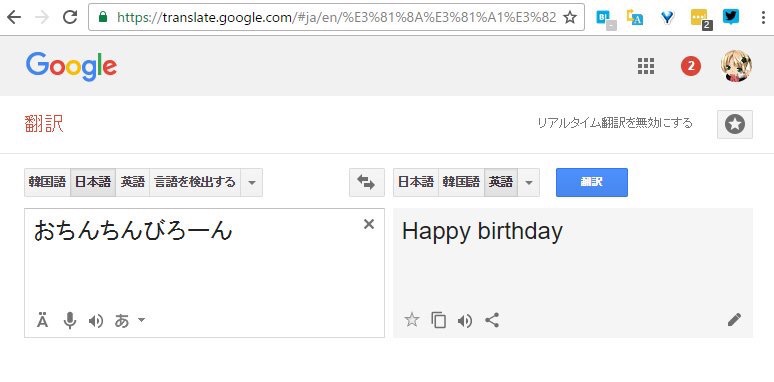This screenshot has height=382, width=774.
Task: Listen to the Japanese source text
Action: (96, 321)
